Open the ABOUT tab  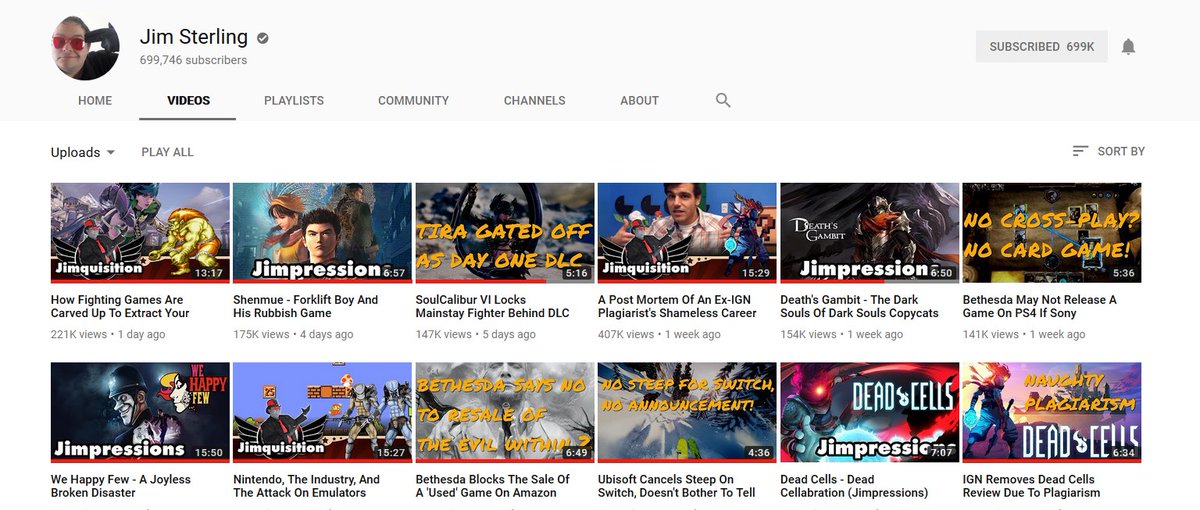(x=639, y=100)
